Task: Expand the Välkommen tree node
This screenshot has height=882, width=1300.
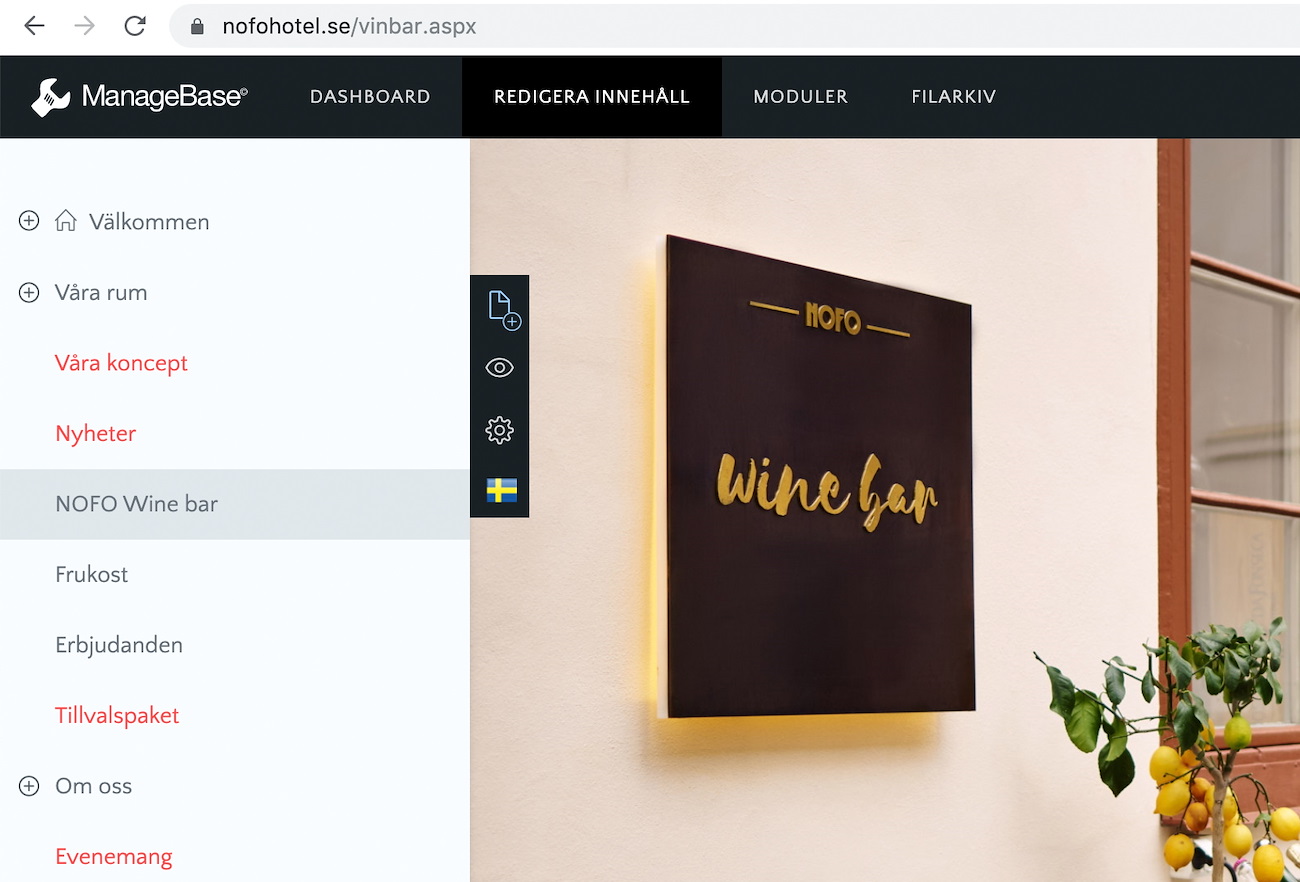Action: 29,221
